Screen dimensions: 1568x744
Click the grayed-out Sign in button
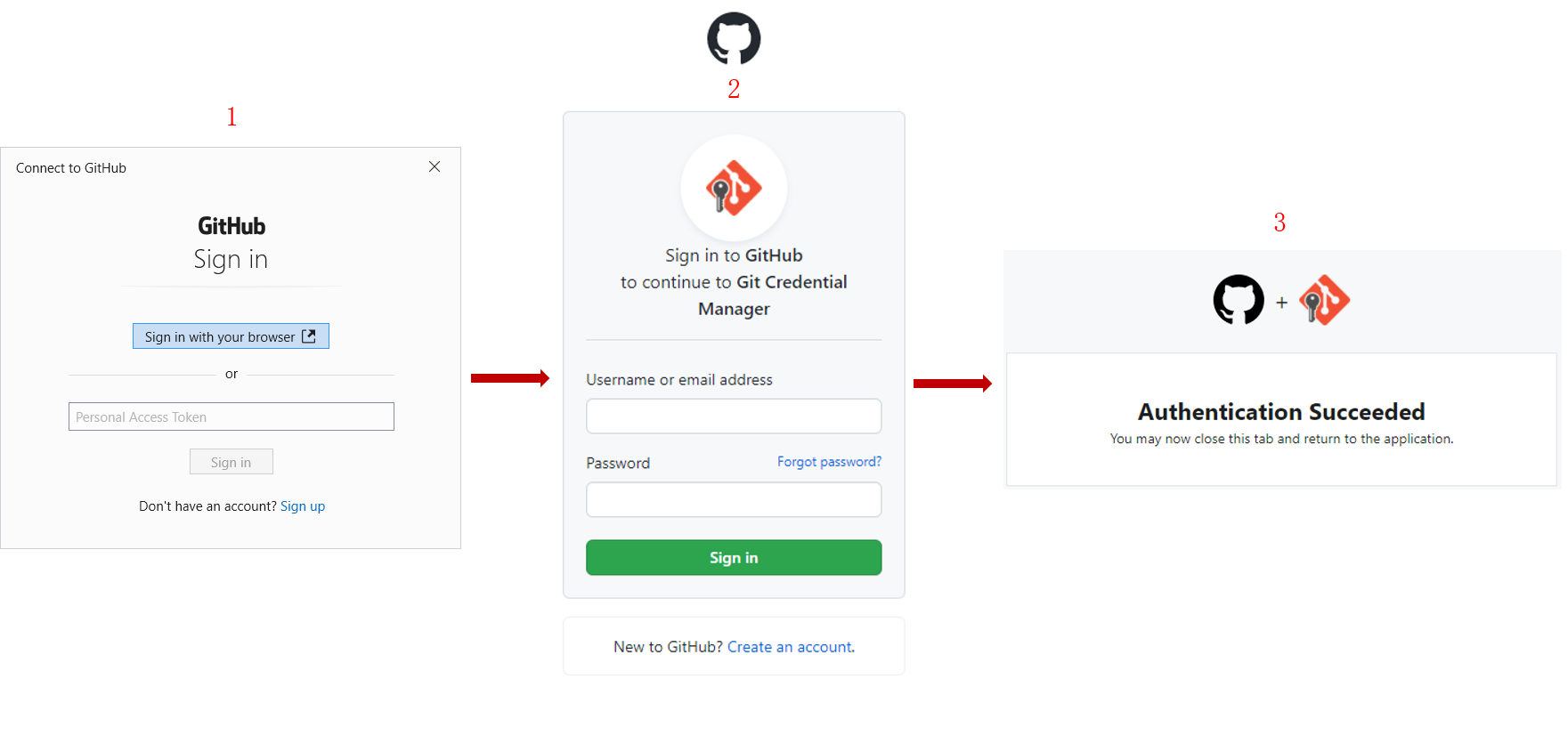[x=231, y=461]
